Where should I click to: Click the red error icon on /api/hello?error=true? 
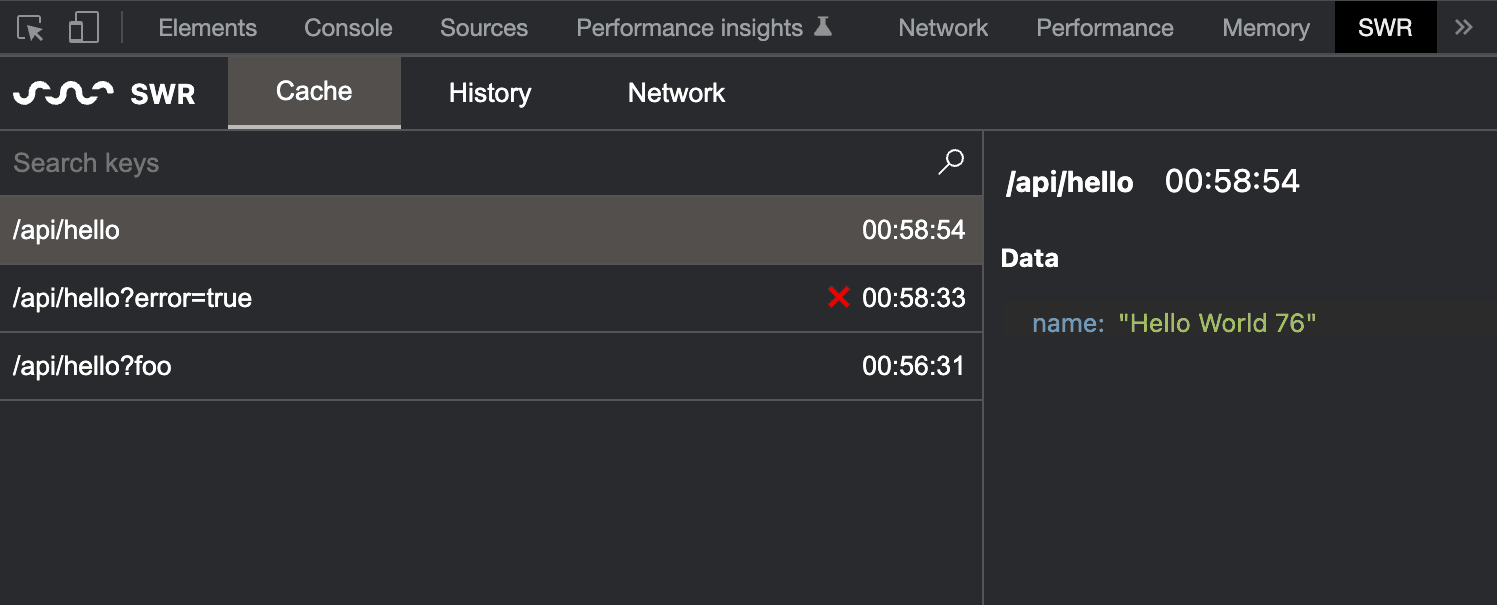pyautogui.click(x=838, y=297)
